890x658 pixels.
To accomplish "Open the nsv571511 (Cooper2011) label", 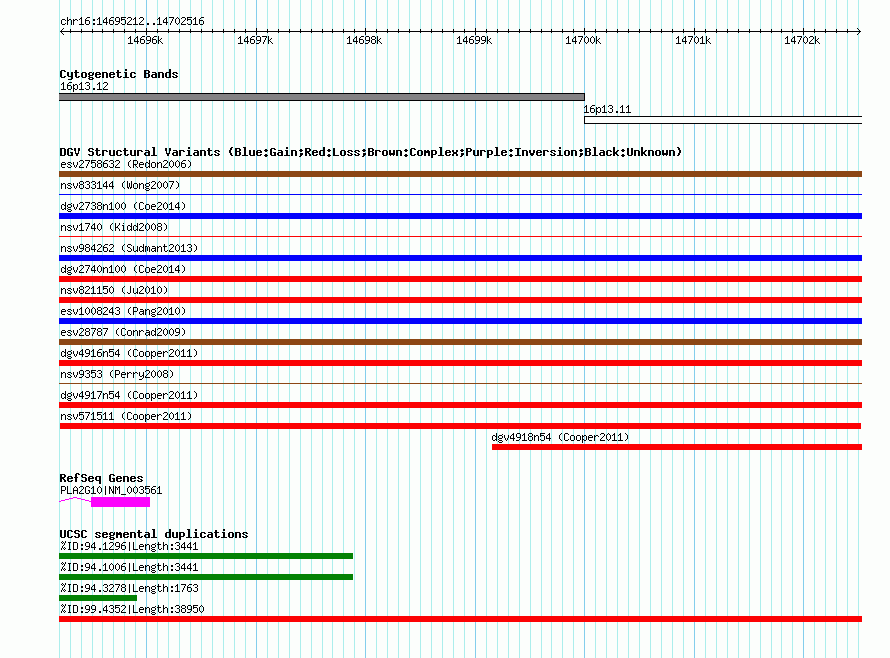I will 126,416.
